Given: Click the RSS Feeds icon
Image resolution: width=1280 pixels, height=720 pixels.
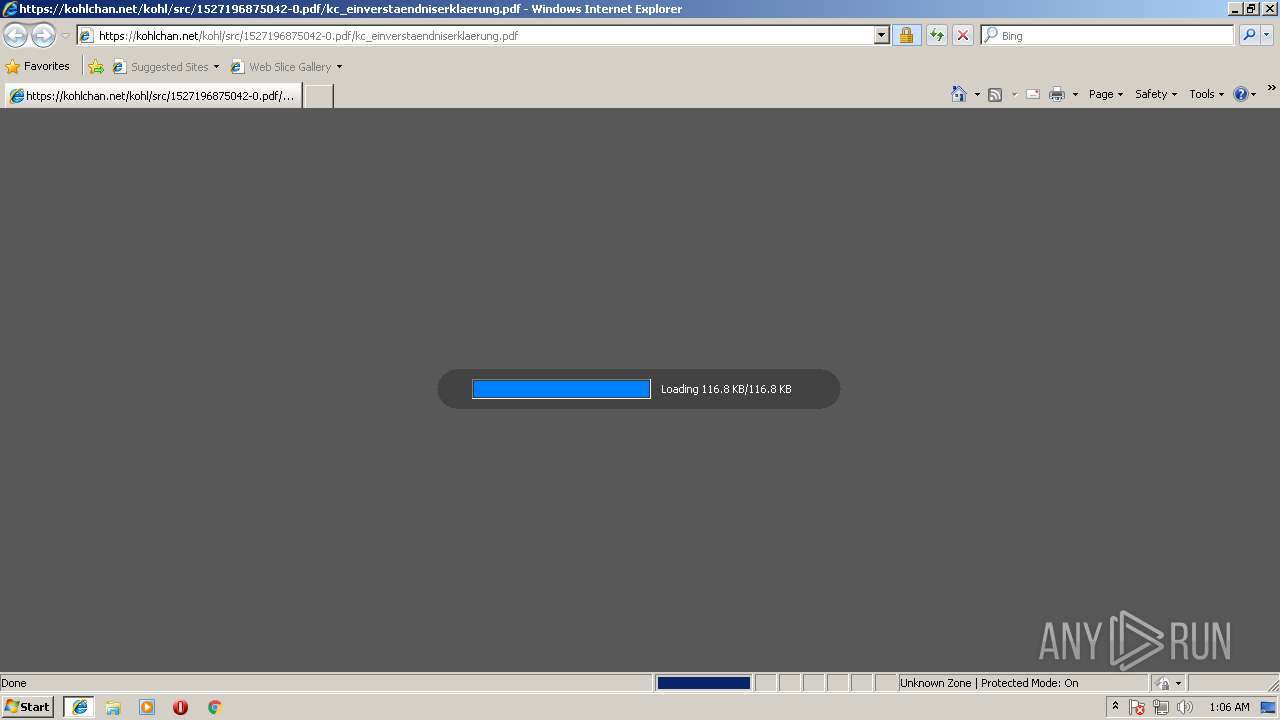Looking at the screenshot, I should 995,94.
